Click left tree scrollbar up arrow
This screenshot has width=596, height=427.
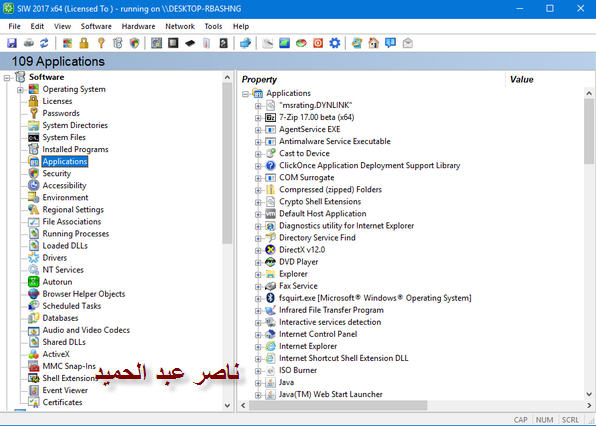tap(227, 78)
